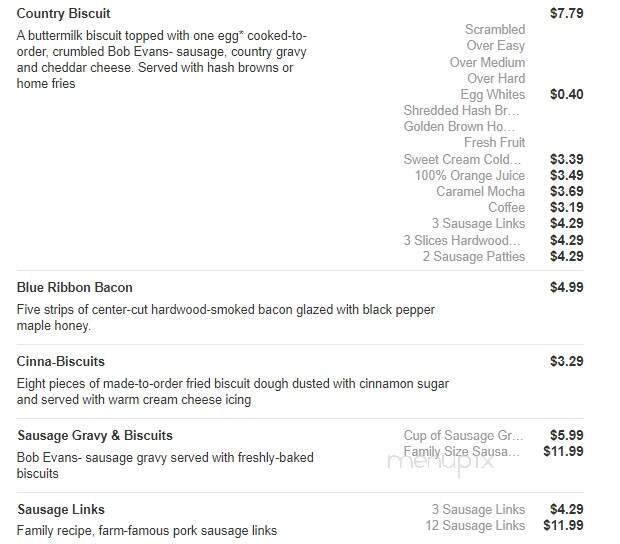Select the Over Medium egg option
620x544 pixels.
coord(487,62)
